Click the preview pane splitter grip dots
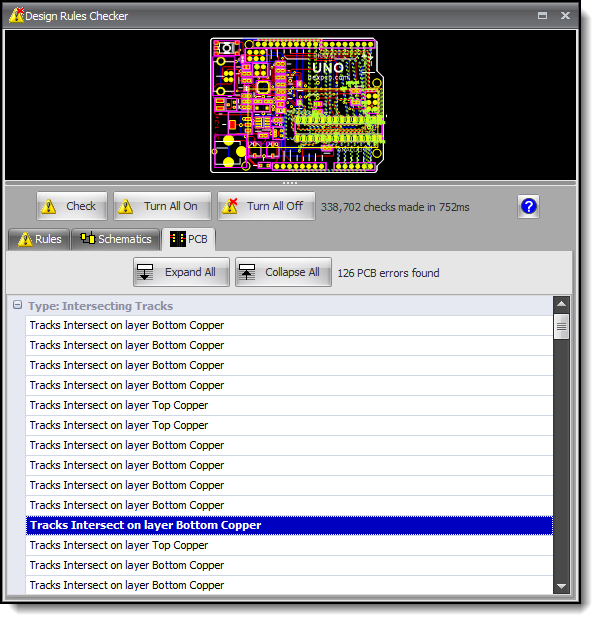The image size is (600, 623). tap(290, 183)
